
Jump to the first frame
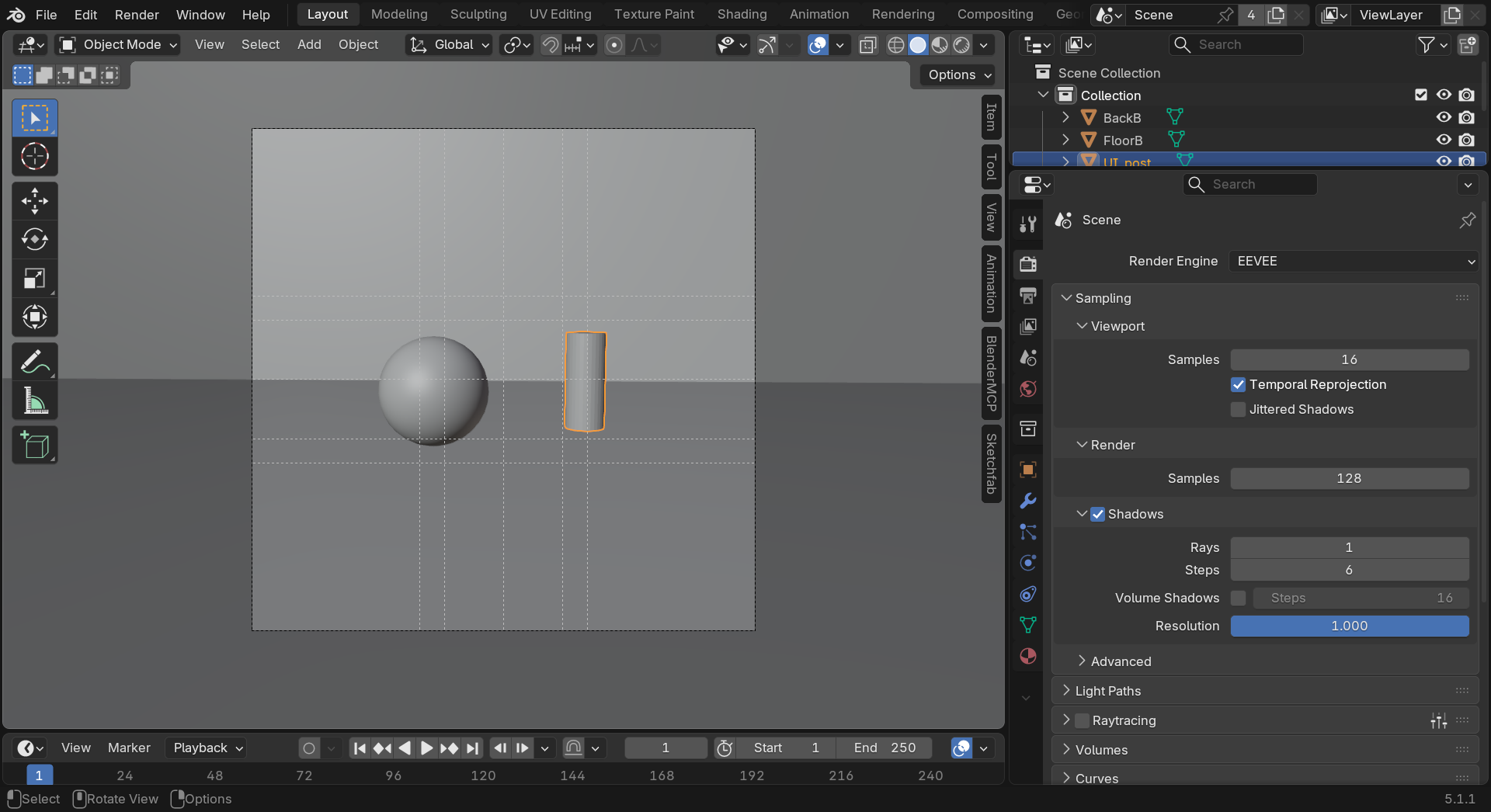pyautogui.click(x=360, y=748)
